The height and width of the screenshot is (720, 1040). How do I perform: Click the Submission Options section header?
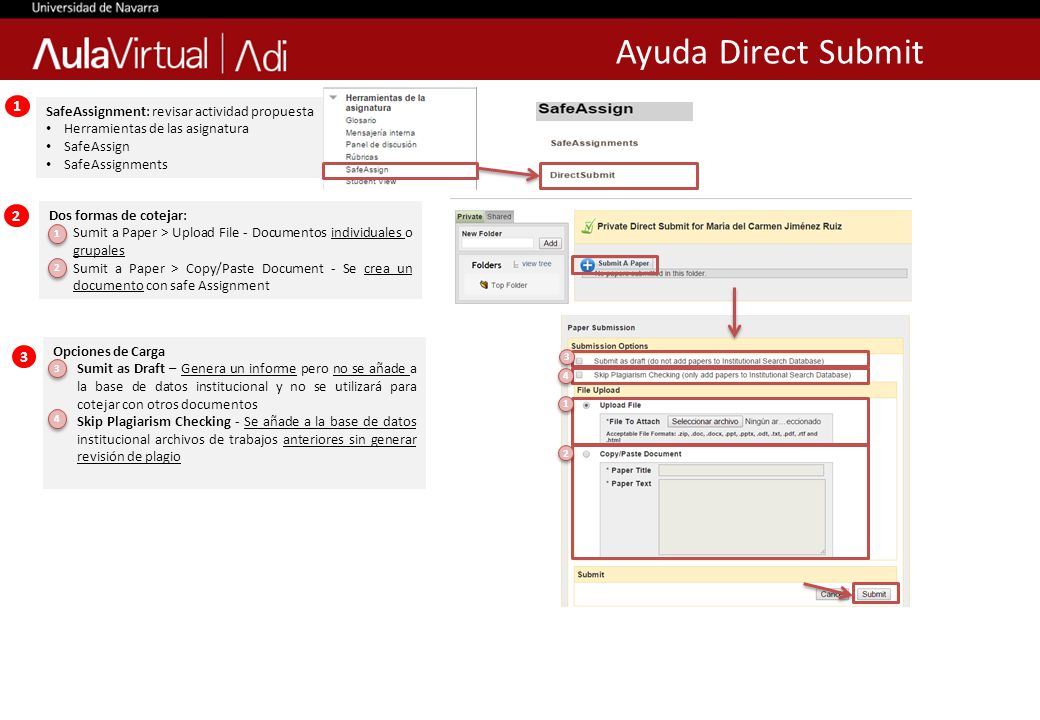[x=610, y=346]
